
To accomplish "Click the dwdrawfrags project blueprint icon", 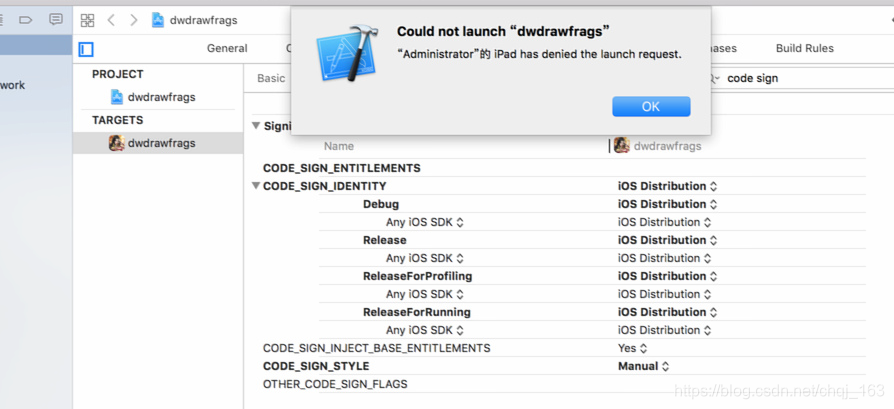I will (x=116, y=97).
